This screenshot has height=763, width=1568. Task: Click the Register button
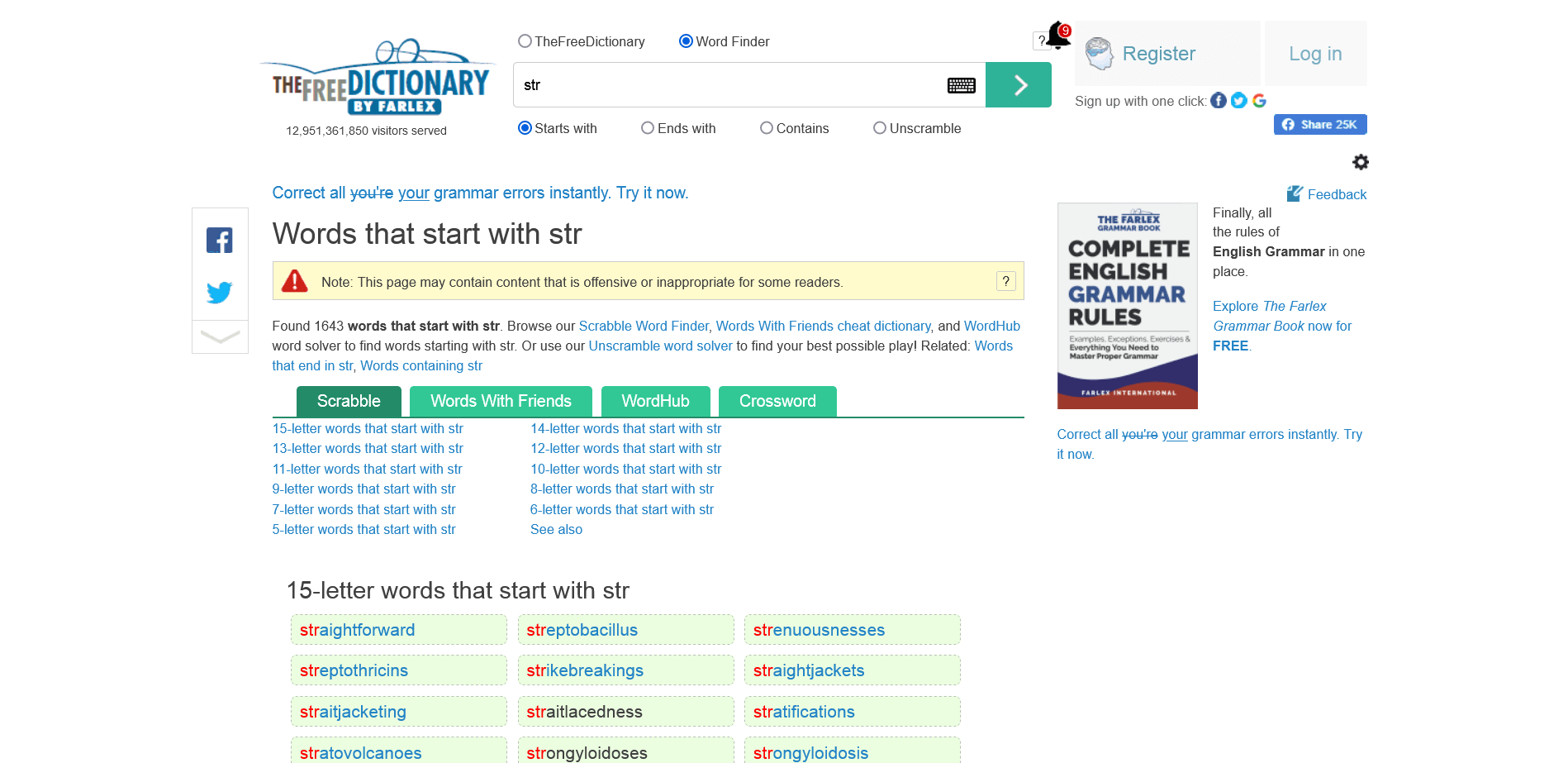click(1167, 54)
